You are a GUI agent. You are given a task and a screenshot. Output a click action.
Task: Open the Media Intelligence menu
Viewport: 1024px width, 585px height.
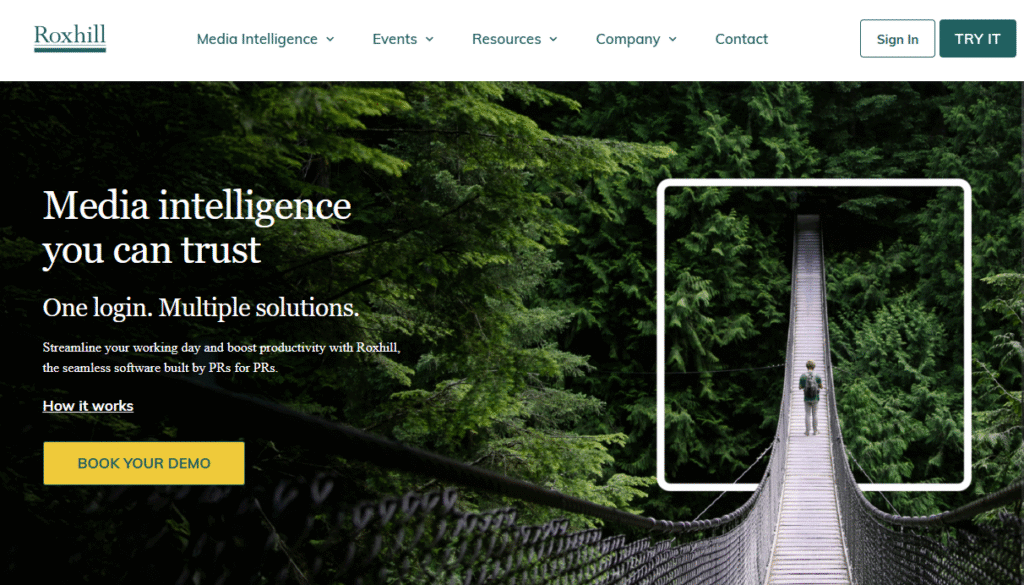[x=257, y=39]
